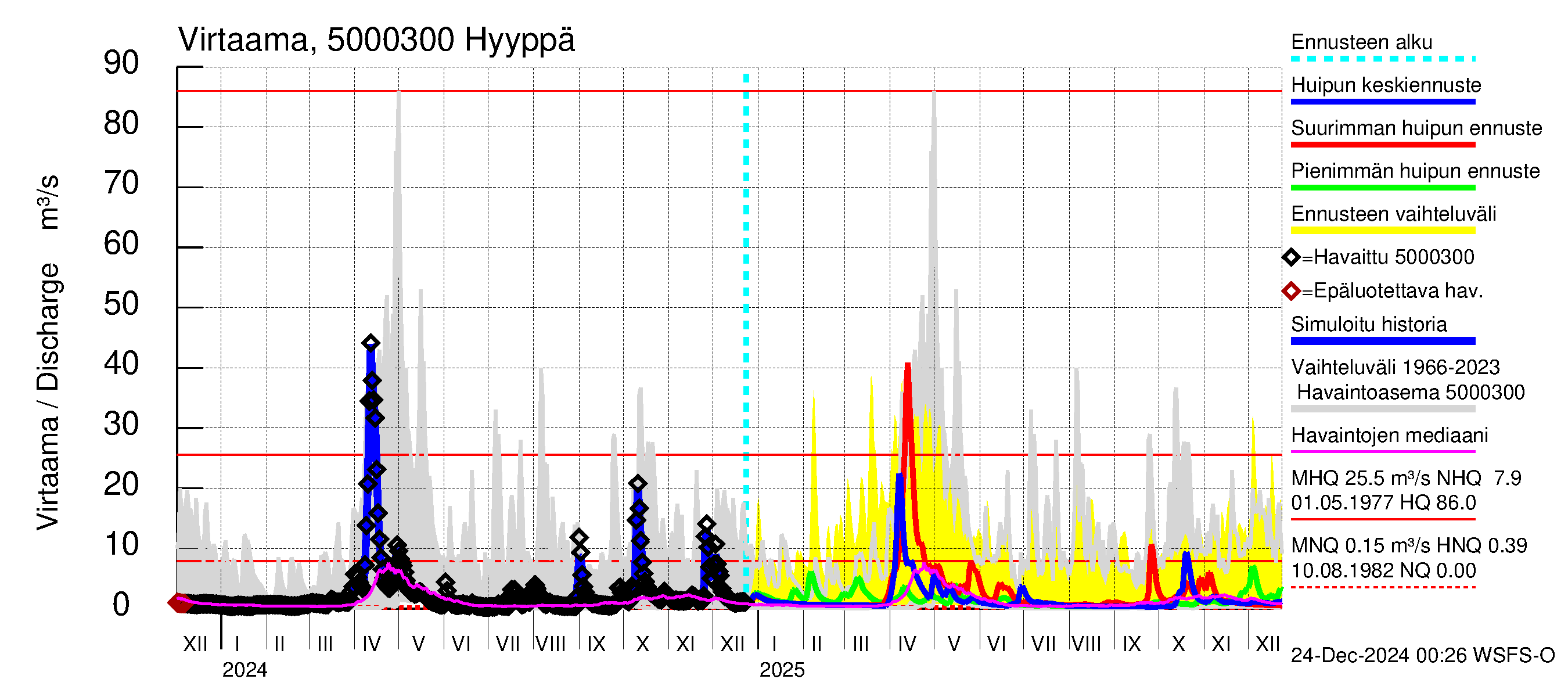The height and width of the screenshot is (697, 1568).
Task: Click the red diamond icon beside Epäluotettava hav.
Action: (1290, 292)
